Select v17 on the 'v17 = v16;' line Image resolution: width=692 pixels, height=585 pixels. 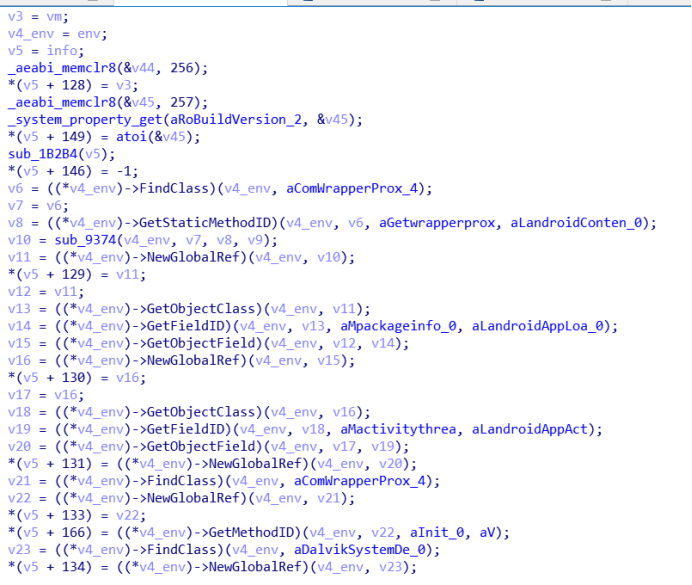click(x=19, y=395)
